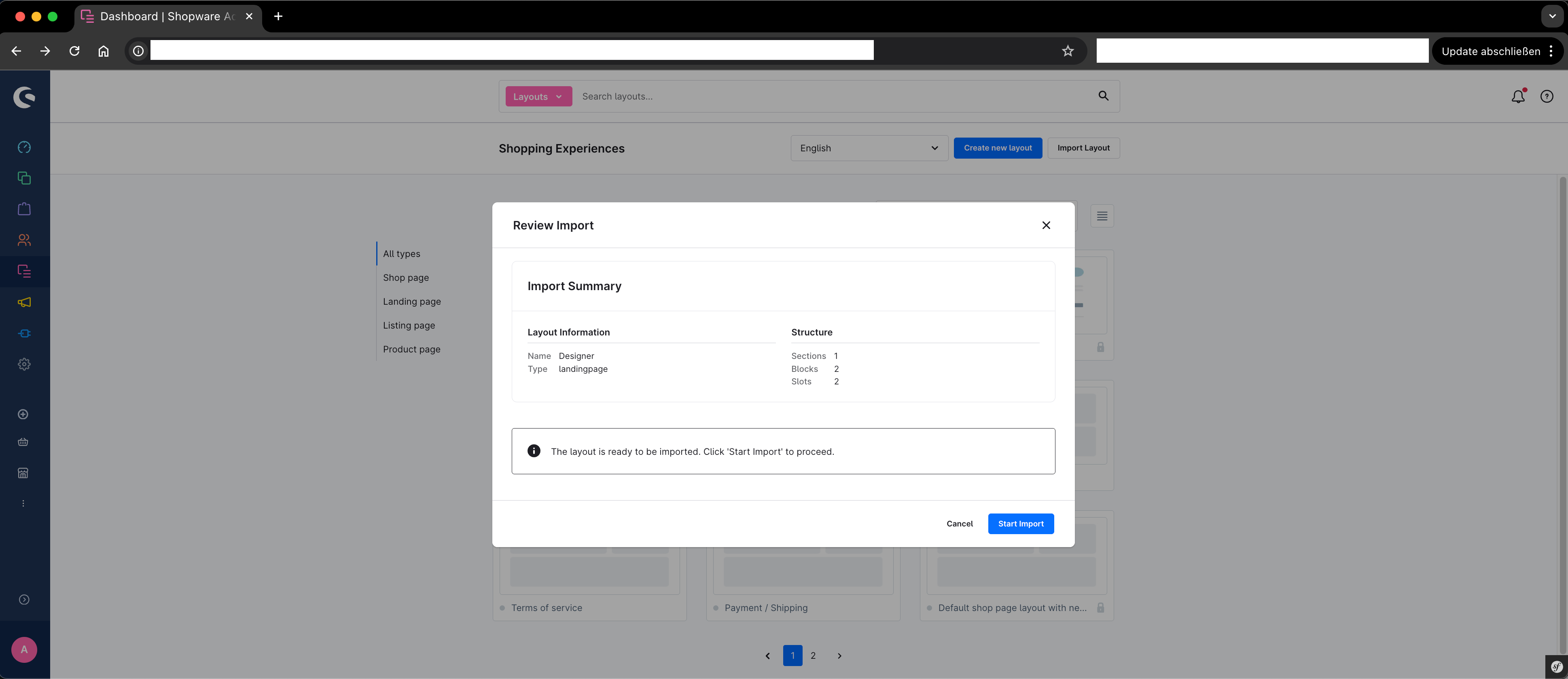This screenshot has height=679, width=1568.
Task: Click the Start Import button
Action: (x=1020, y=524)
